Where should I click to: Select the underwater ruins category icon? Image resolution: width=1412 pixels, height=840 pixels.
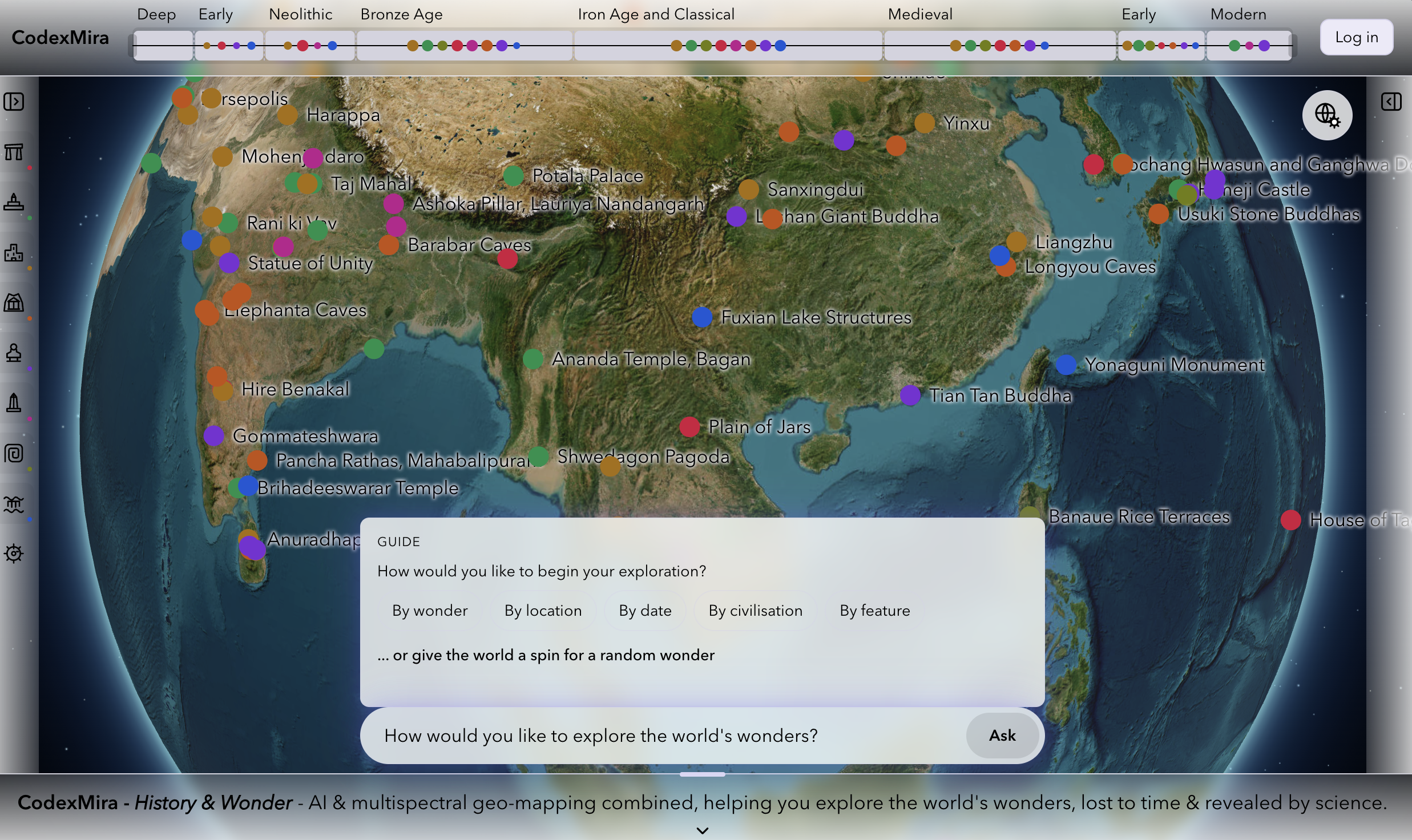tap(14, 504)
